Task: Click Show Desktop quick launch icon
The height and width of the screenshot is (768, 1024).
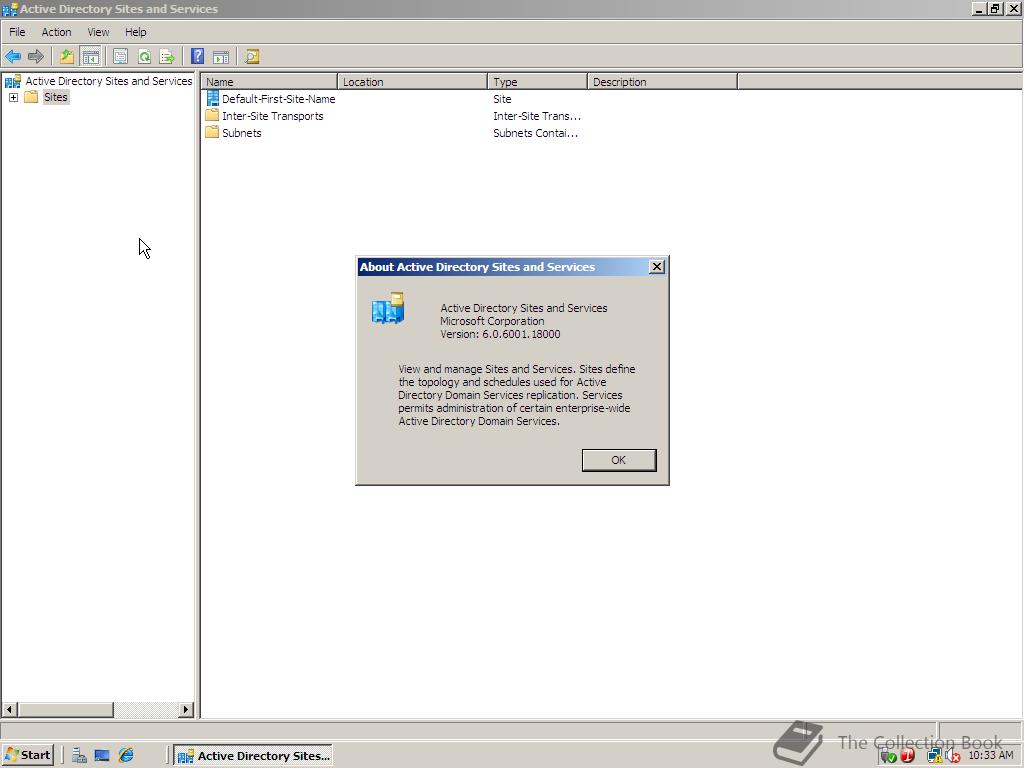Action: (x=102, y=756)
